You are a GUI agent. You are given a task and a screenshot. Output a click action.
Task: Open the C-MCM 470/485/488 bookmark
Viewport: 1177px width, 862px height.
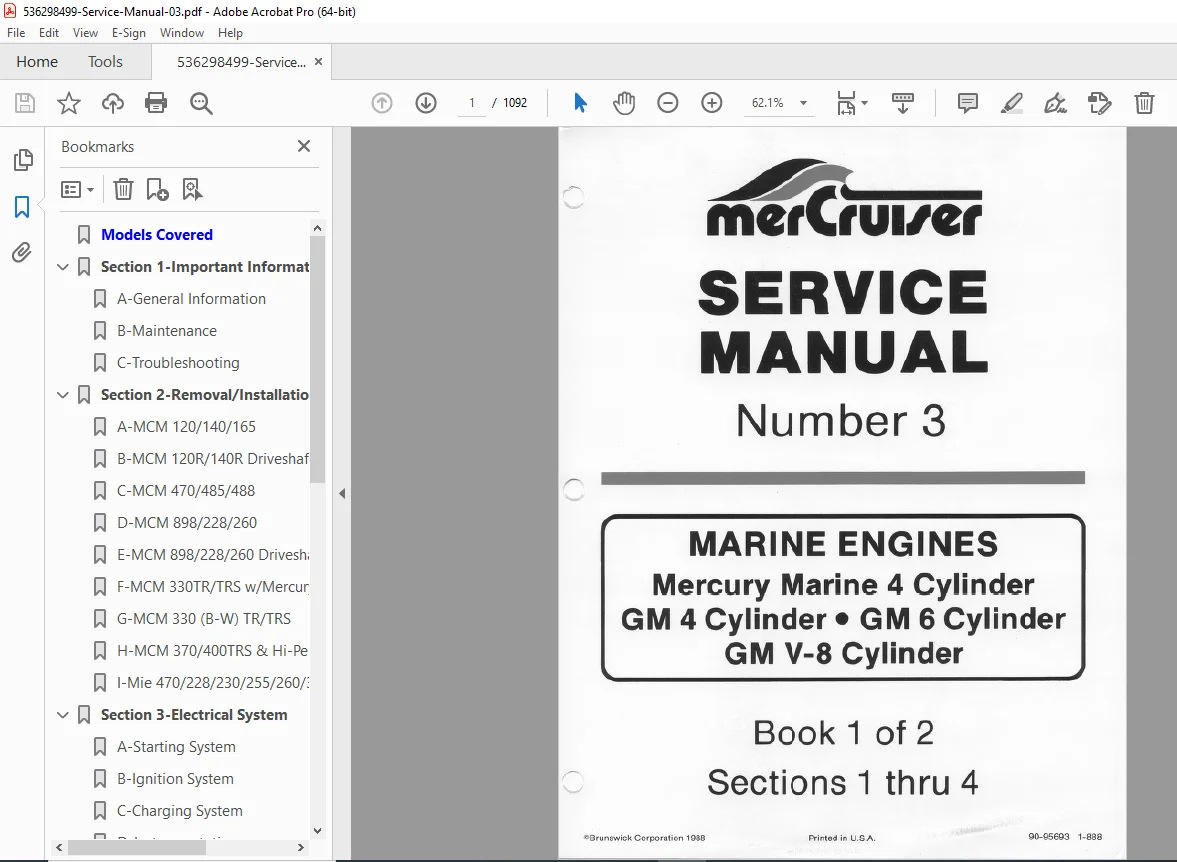click(x=186, y=491)
